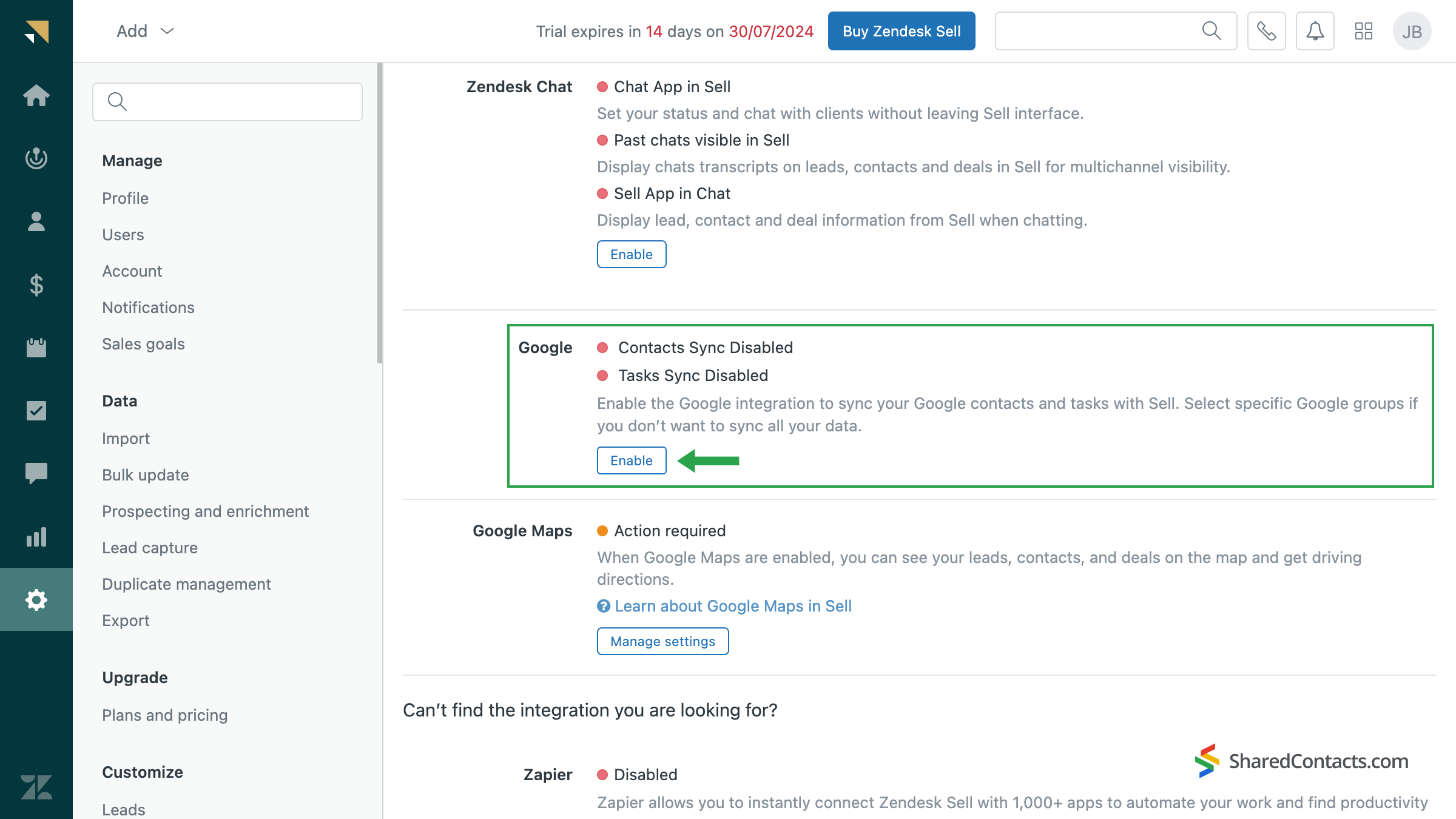This screenshot has width=1456, height=819.
Task: Click the Contacts Sync Disabled status text
Action: tap(706, 348)
